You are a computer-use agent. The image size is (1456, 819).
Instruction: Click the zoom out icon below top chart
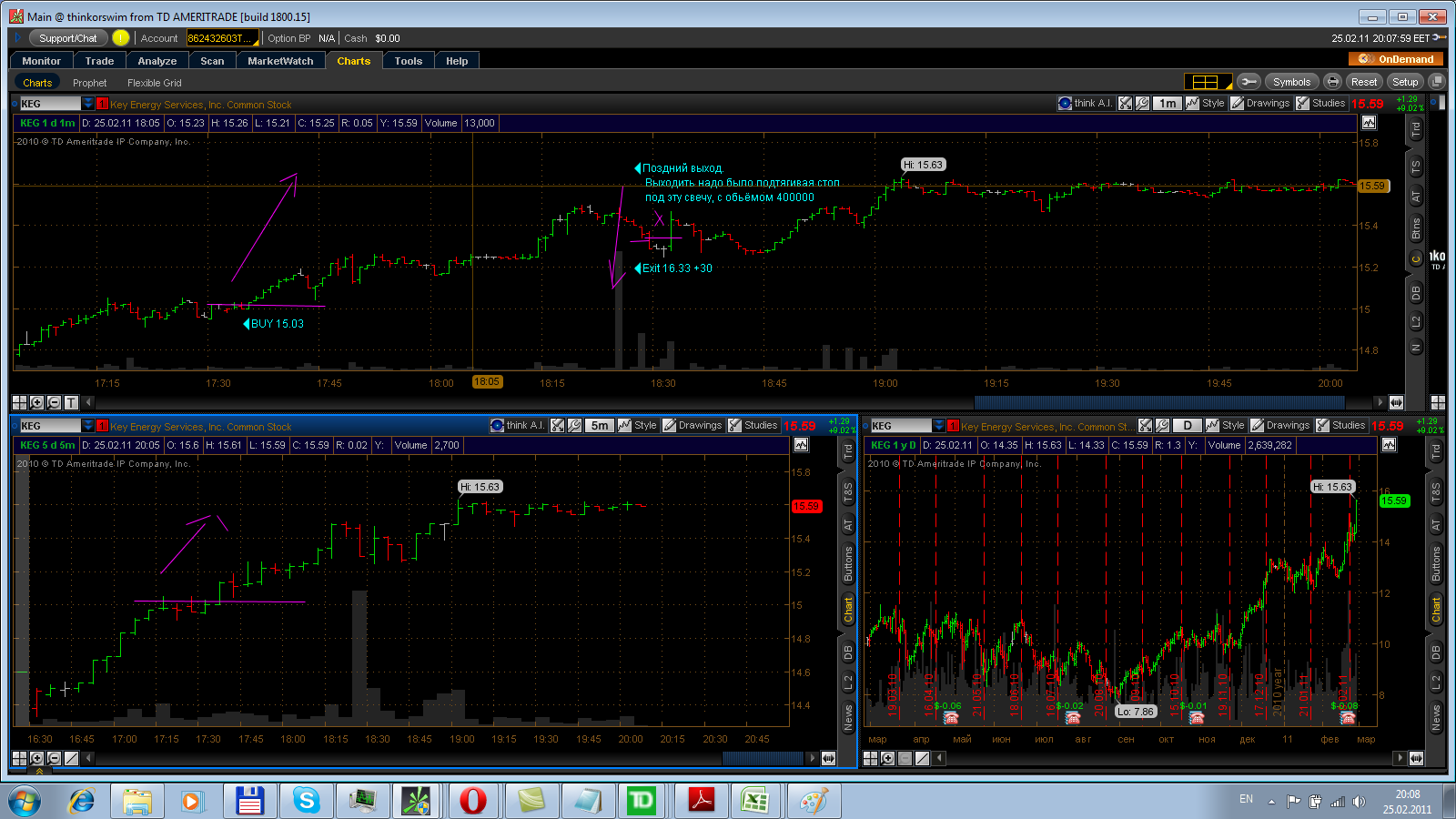tap(54, 402)
